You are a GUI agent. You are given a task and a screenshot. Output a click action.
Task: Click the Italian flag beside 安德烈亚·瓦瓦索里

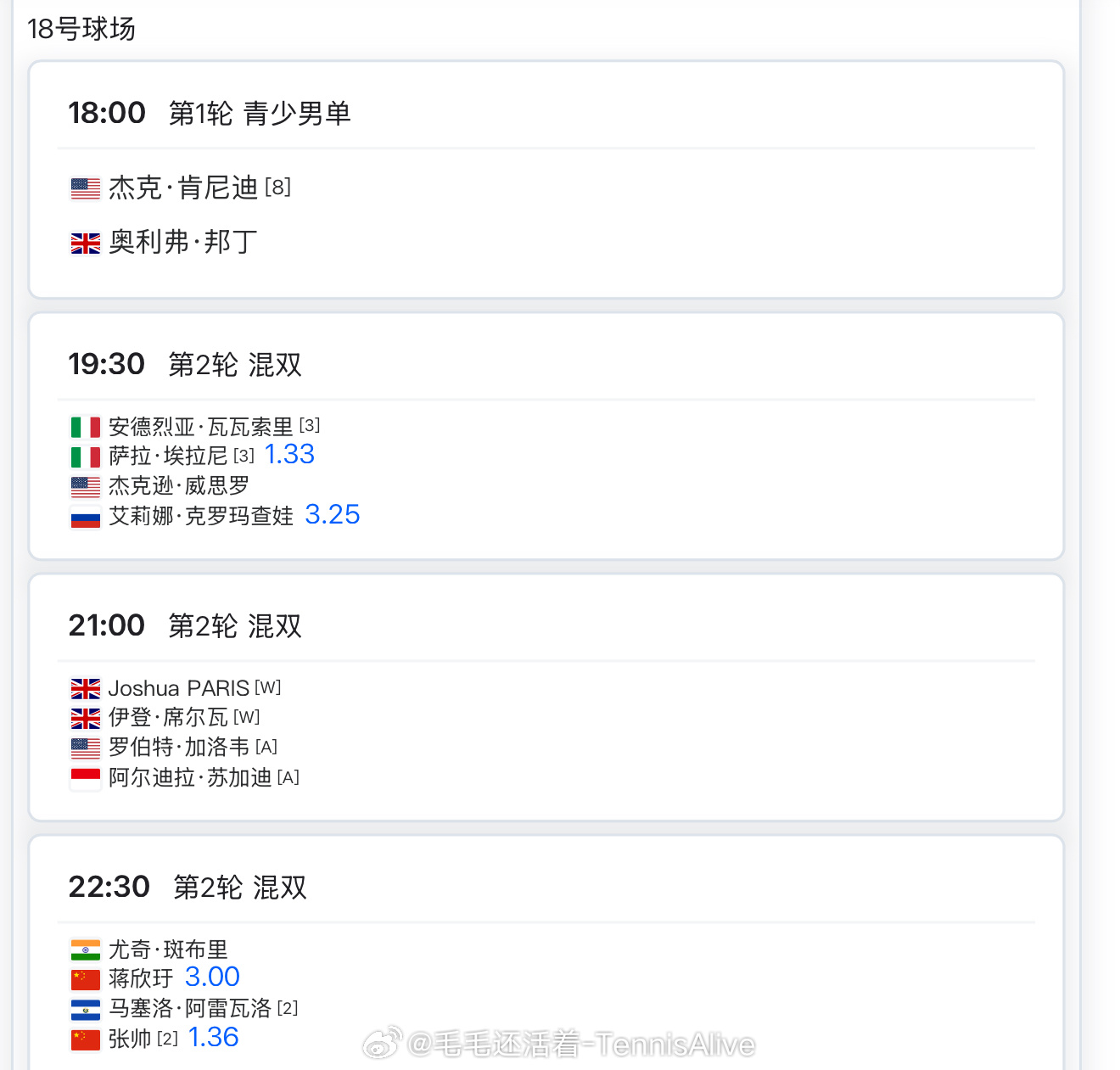[85, 427]
